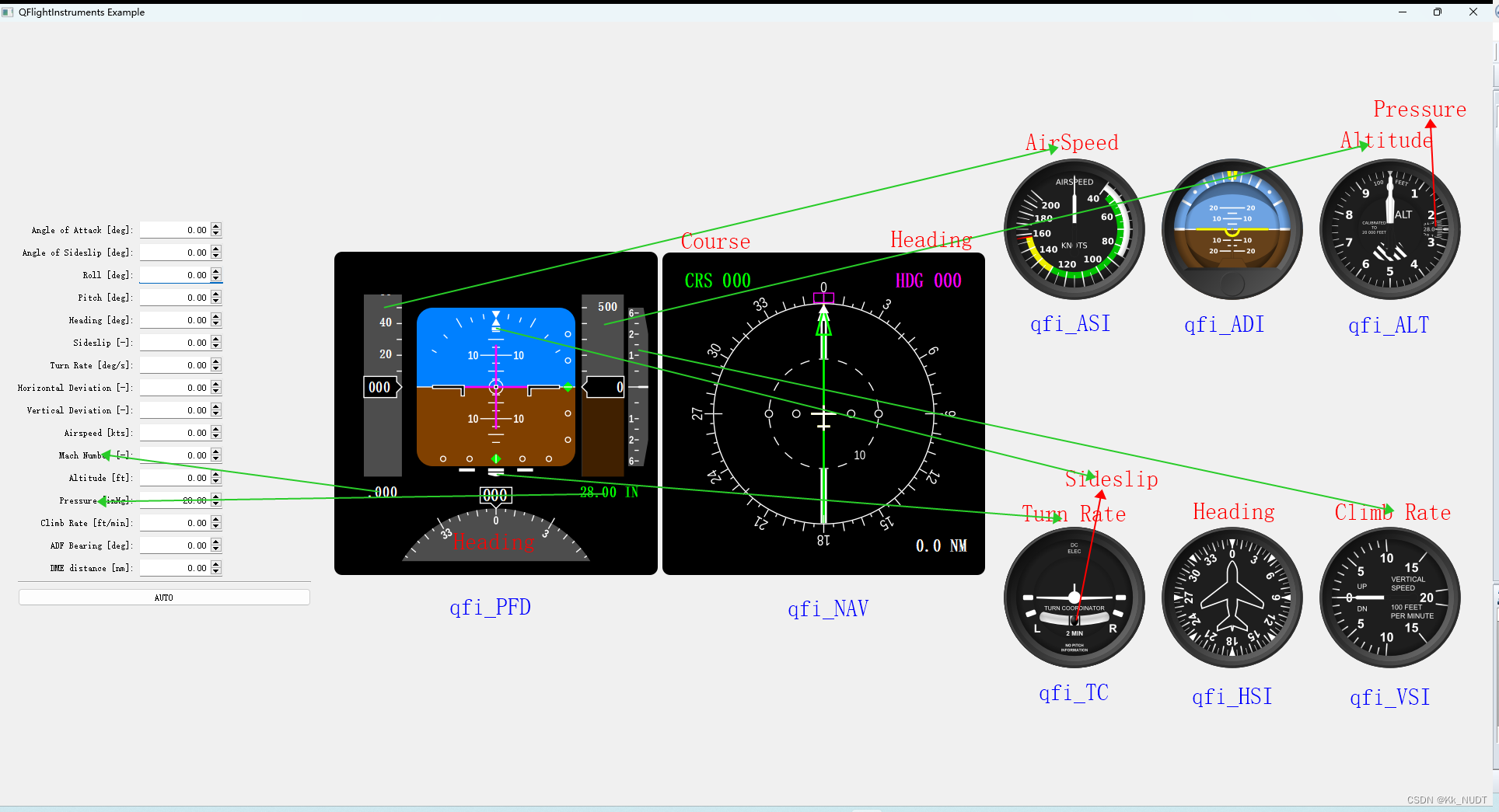Increase Roll value with its up arrow
The image size is (1499, 812).
tap(216, 272)
